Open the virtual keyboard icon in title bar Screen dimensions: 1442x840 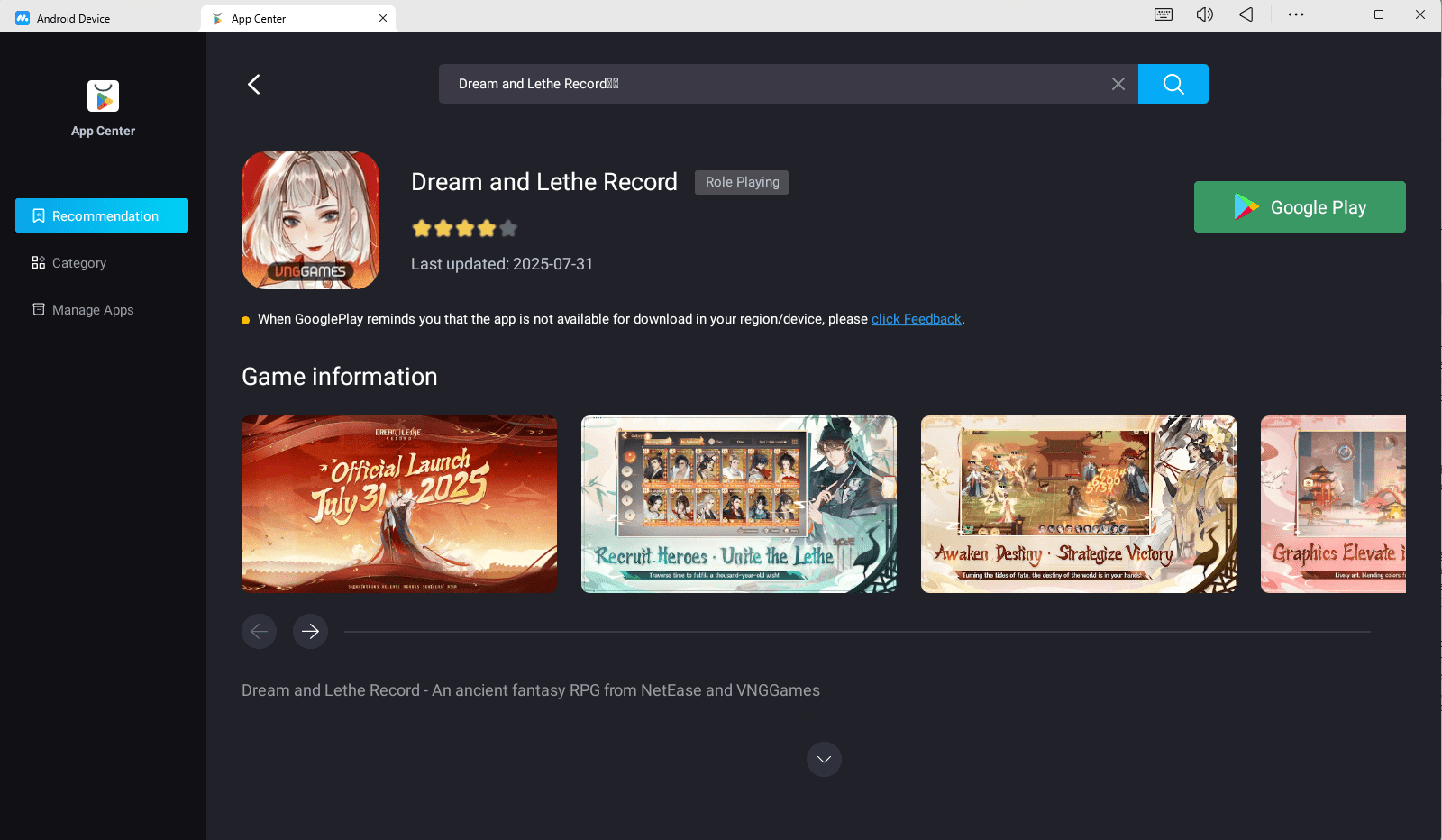[1164, 14]
